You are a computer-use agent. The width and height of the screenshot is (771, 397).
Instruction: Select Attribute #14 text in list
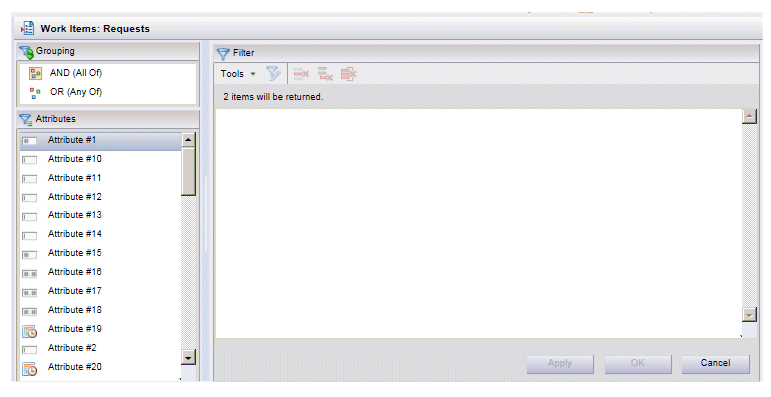coord(75,234)
